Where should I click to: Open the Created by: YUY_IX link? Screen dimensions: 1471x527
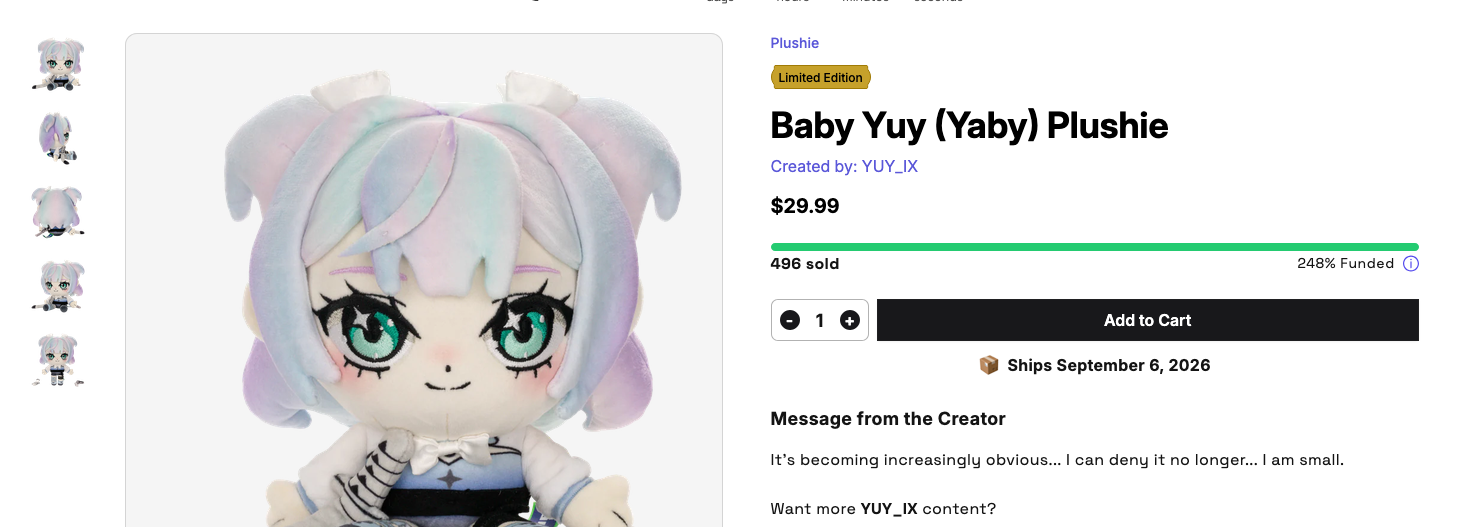tap(844, 166)
